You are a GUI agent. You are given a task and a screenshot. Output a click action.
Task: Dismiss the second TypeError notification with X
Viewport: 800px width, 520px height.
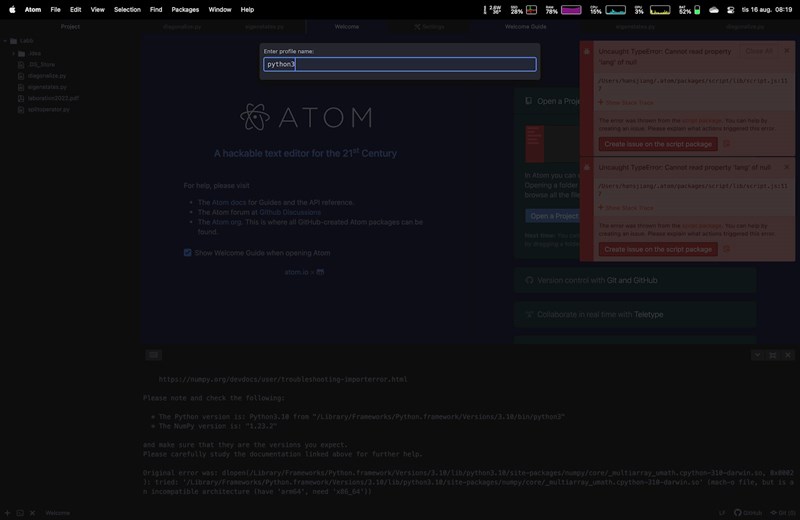click(x=787, y=167)
